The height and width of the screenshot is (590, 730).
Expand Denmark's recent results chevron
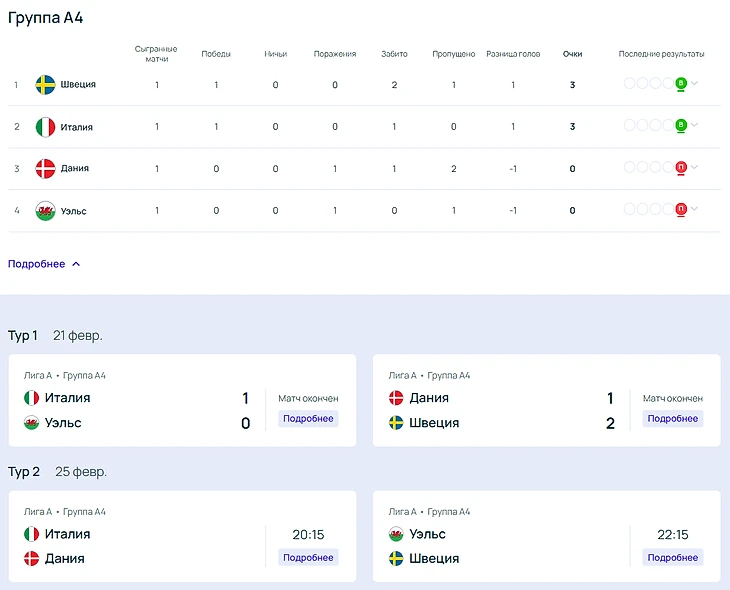coord(695,168)
